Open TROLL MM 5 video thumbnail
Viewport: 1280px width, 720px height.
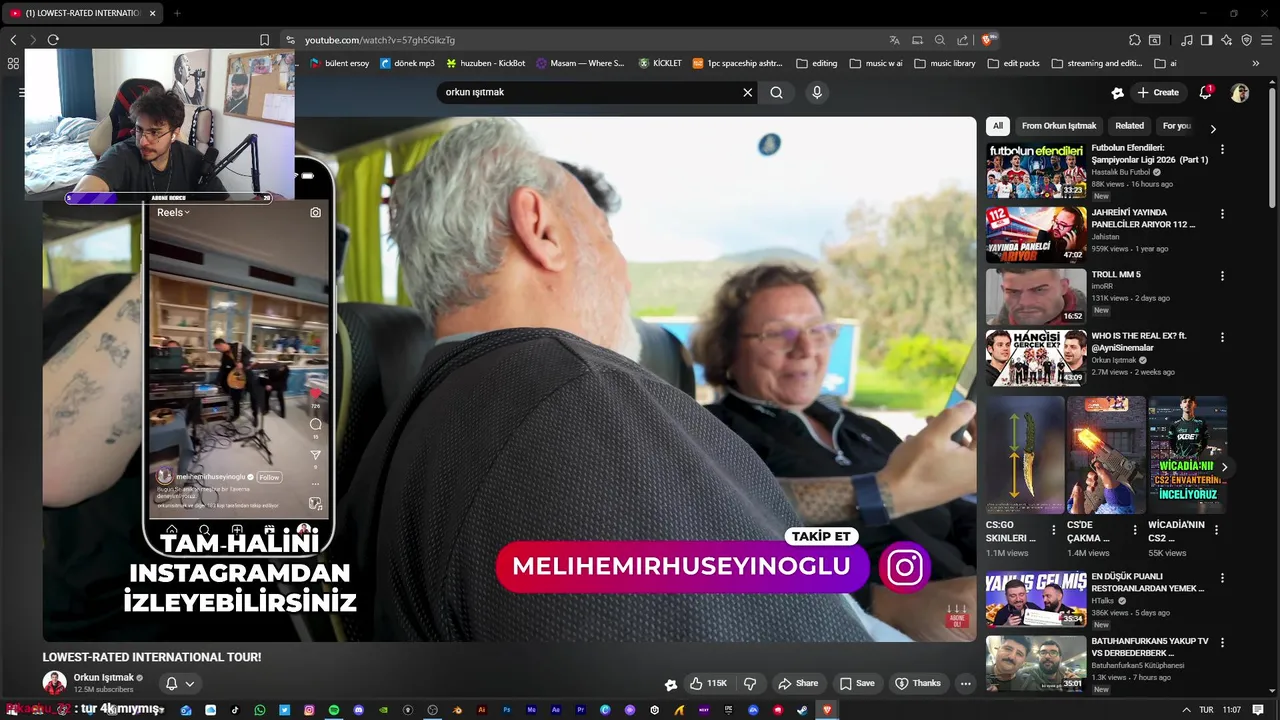tap(1036, 296)
